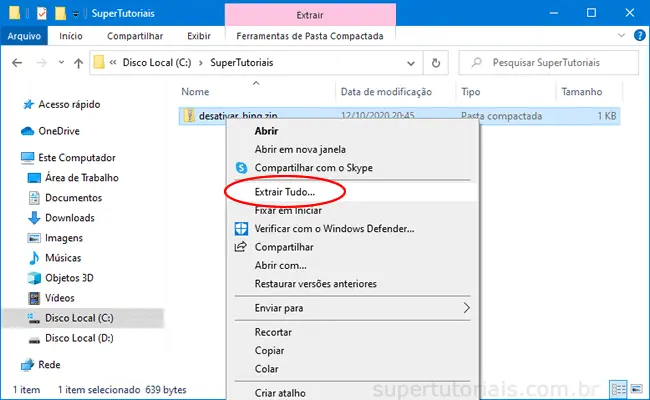Choose Extrair Tudo... from context menu
Viewport: 650px width, 400px height.
(285, 190)
